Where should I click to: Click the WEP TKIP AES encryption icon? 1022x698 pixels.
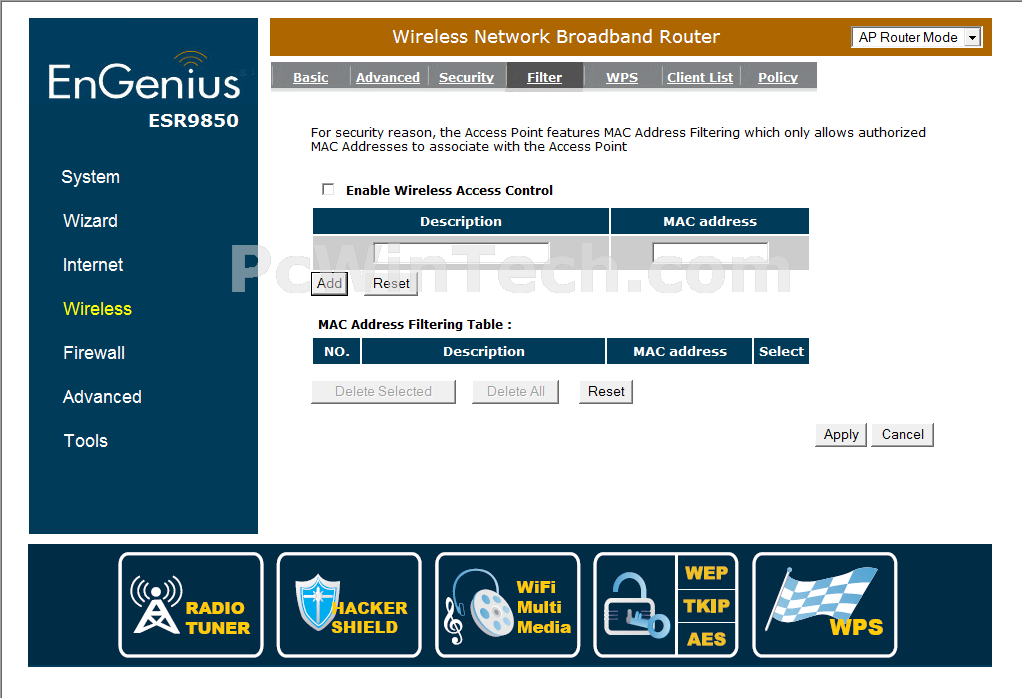(666, 605)
